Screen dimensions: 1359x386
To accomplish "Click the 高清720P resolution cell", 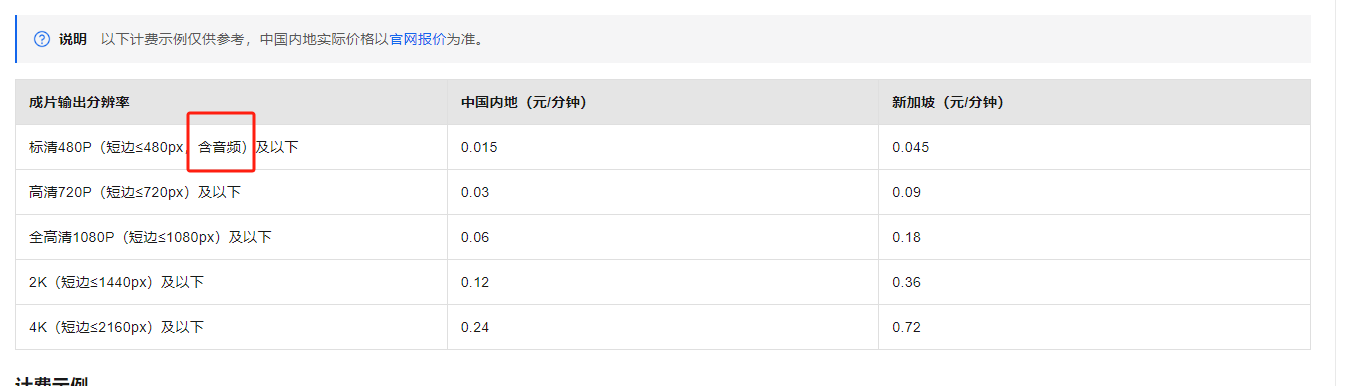I will (231, 192).
